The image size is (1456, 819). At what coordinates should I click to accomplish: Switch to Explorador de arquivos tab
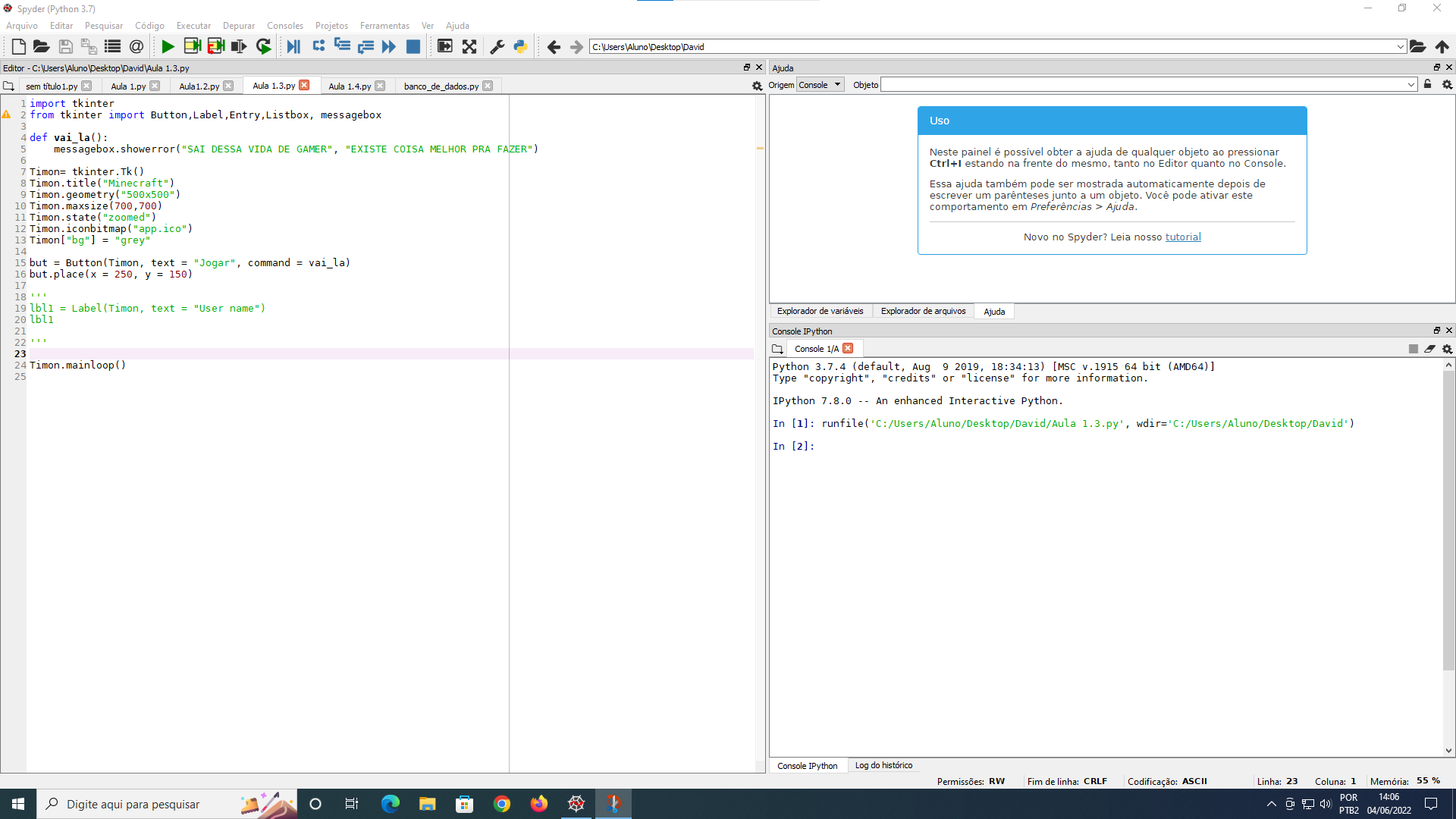pyautogui.click(x=923, y=311)
